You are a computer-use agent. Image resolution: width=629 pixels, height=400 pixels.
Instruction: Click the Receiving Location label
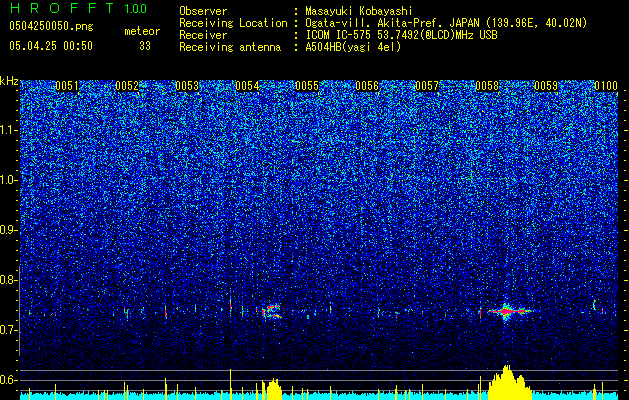coord(233,23)
